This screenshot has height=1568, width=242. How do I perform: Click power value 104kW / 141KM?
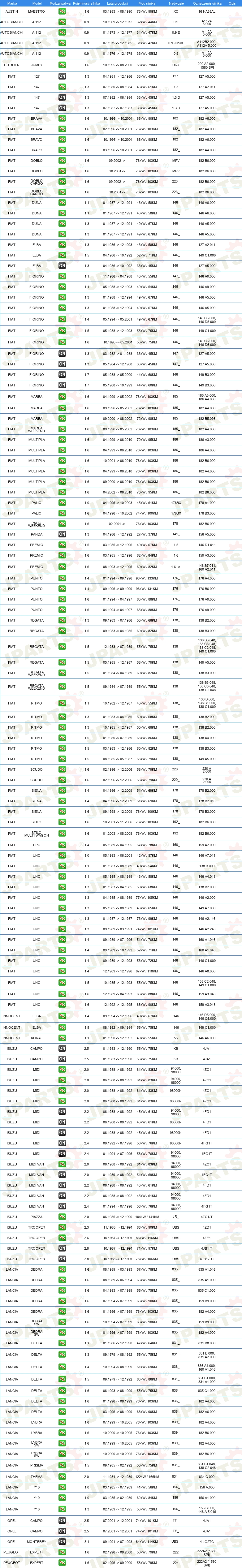(x=146, y=1217)
